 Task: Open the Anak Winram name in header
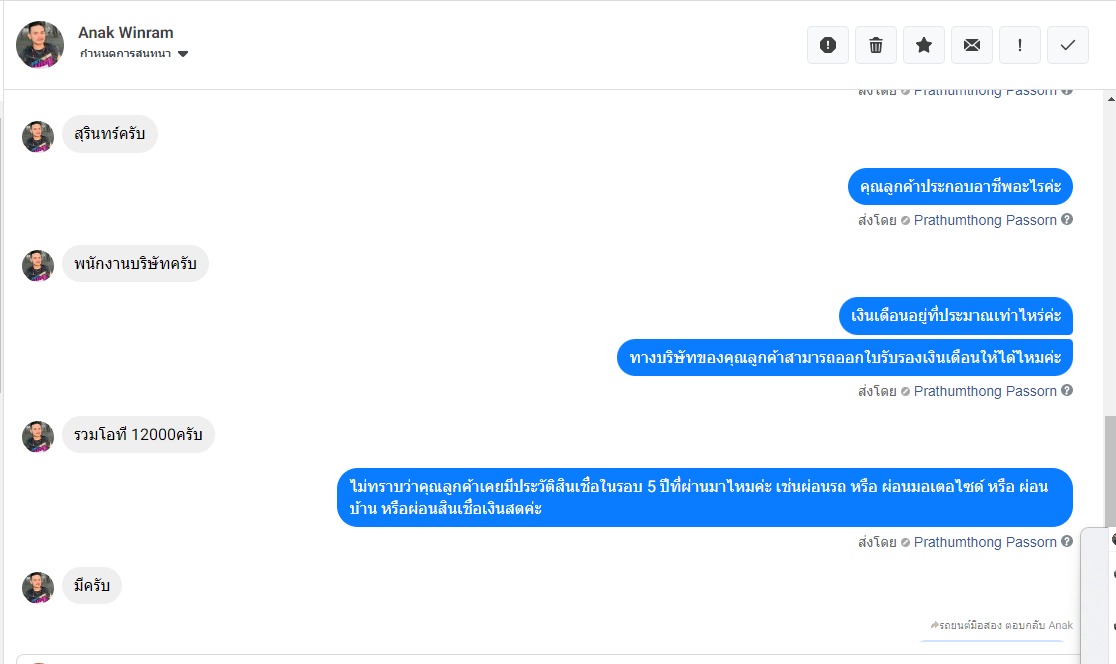point(126,33)
